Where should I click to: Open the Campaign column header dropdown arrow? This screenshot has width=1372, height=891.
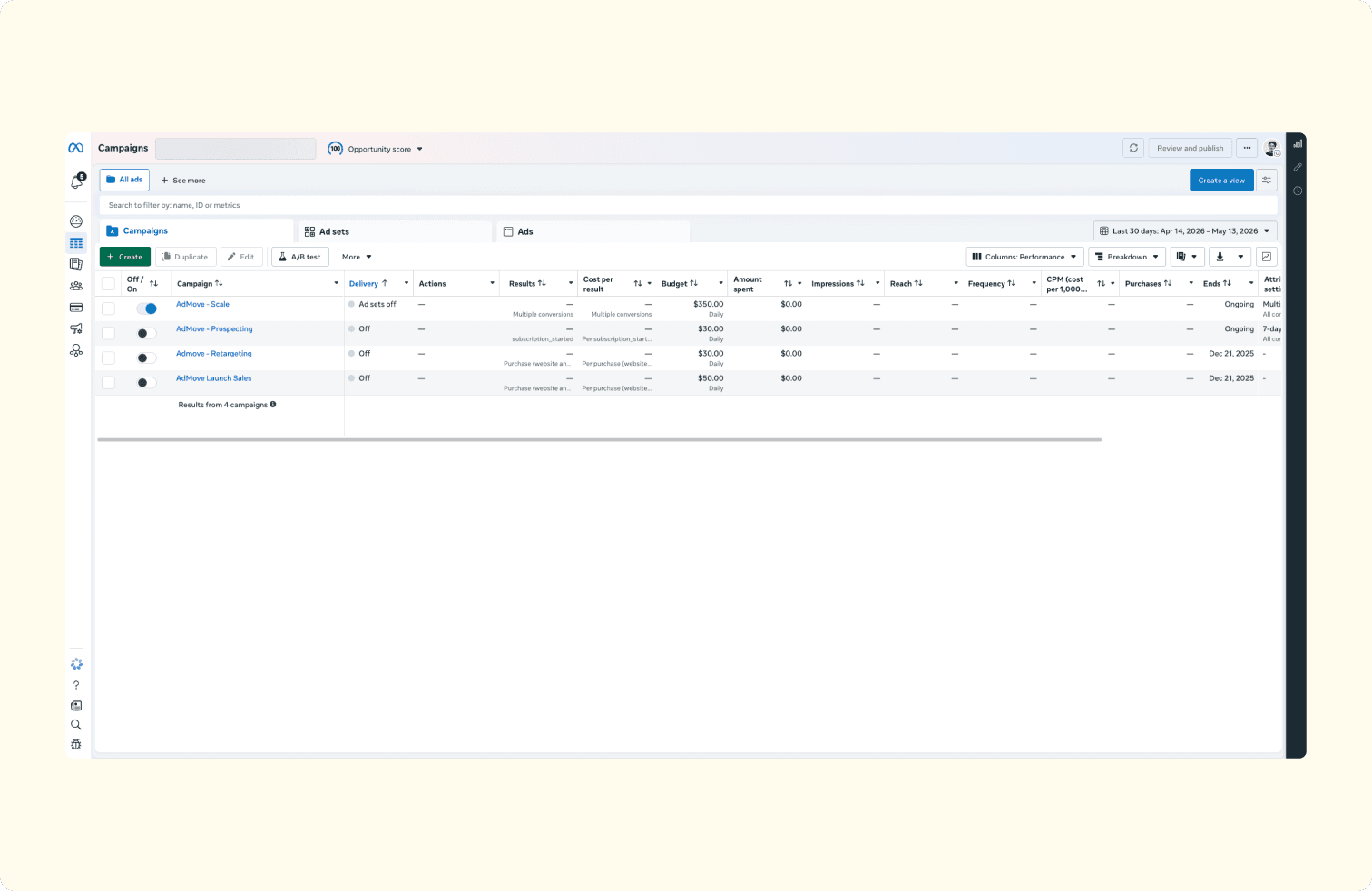click(x=336, y=284)
